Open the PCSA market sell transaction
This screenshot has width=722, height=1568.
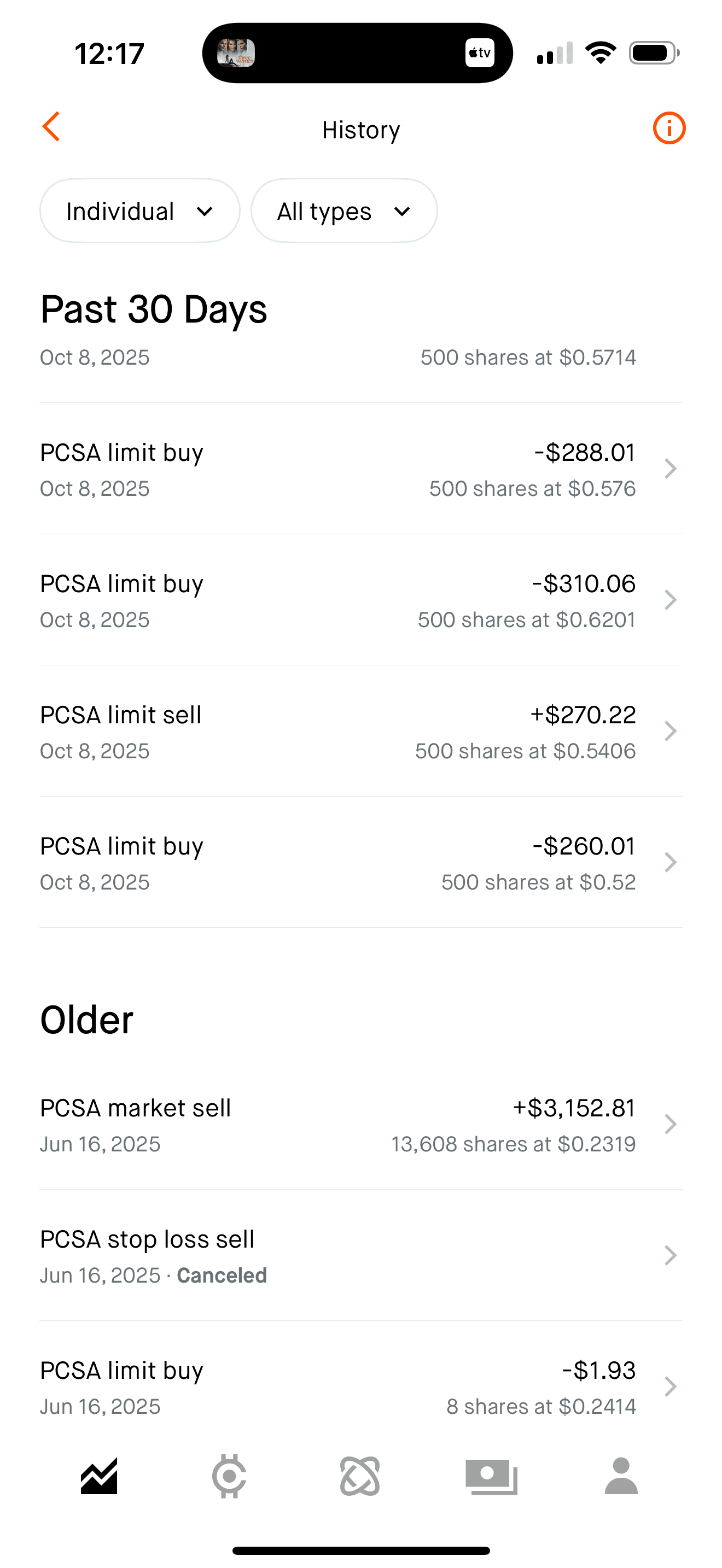pyautogui.click(x=360, y=1125)
